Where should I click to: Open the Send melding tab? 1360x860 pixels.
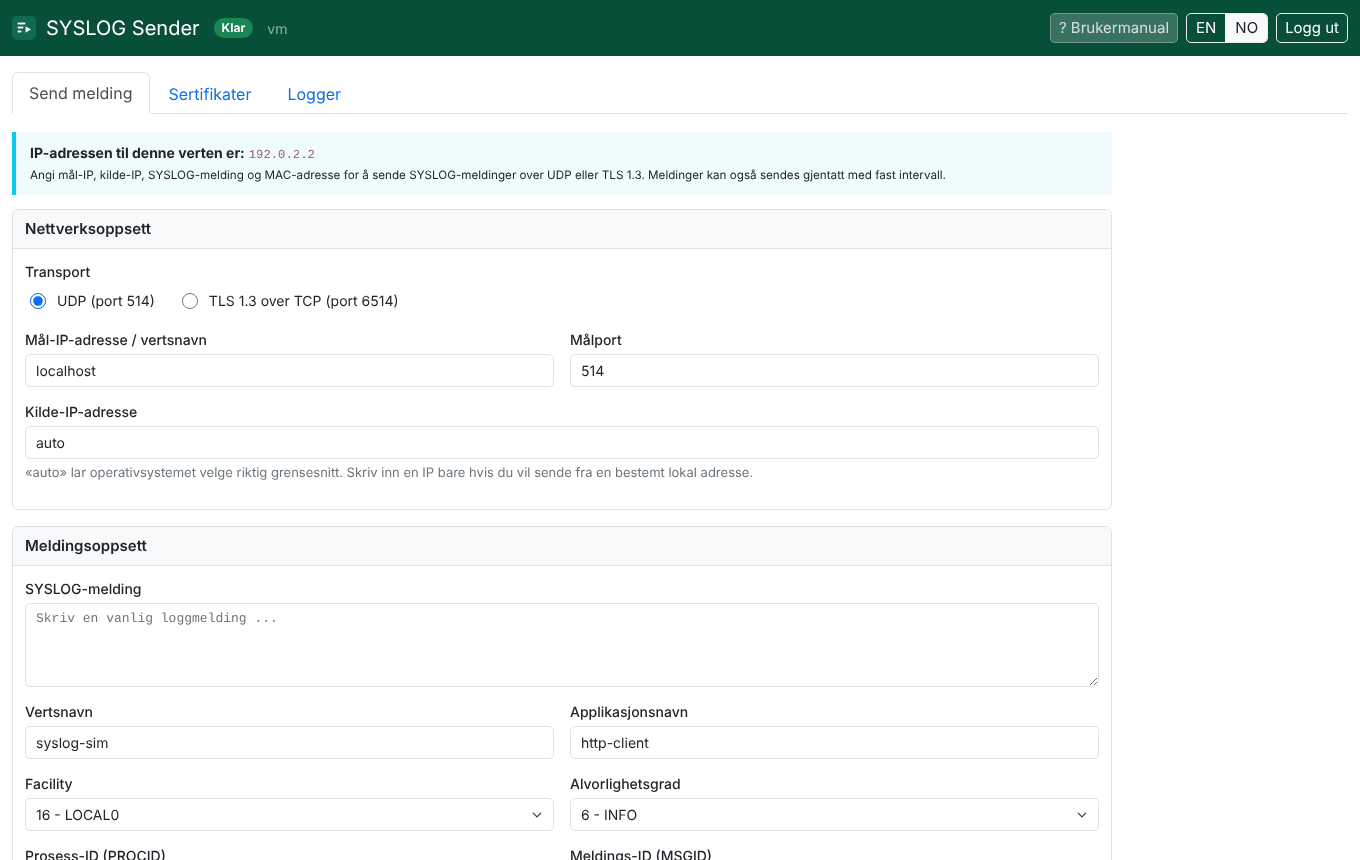81,93
